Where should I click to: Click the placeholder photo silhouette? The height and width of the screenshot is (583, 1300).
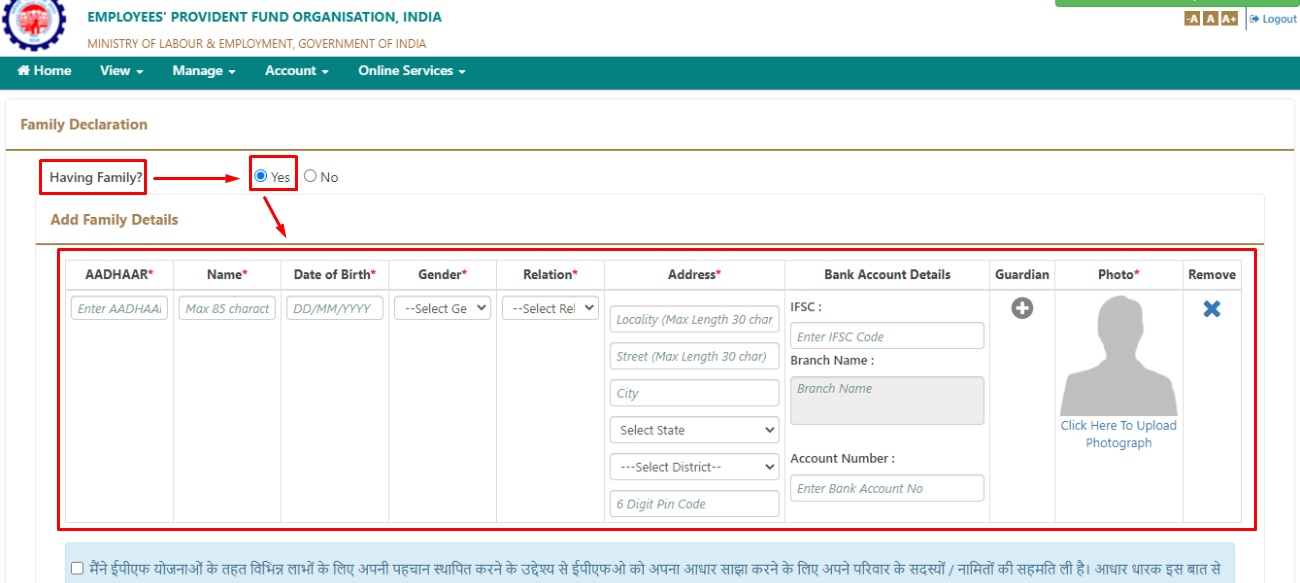click(x=1119, y=356)
